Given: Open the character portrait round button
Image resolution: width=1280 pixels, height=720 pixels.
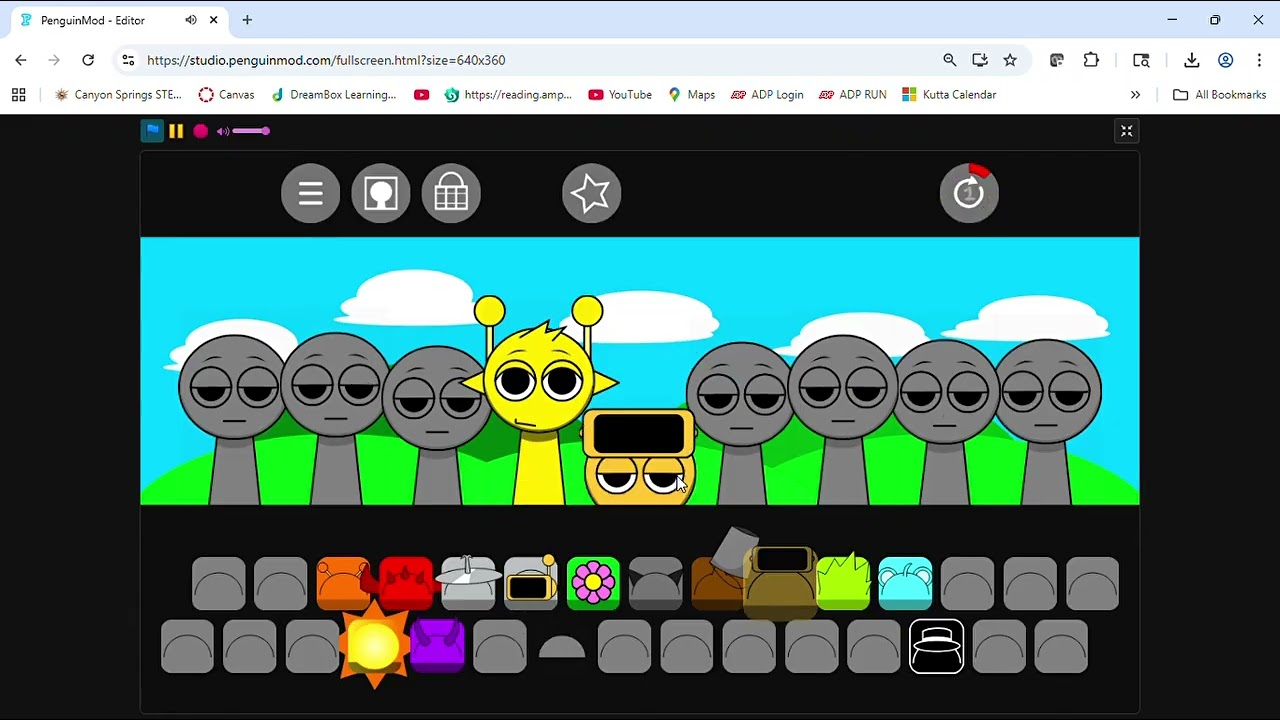Looking at the screenshot, I should (x=381, y=193).
